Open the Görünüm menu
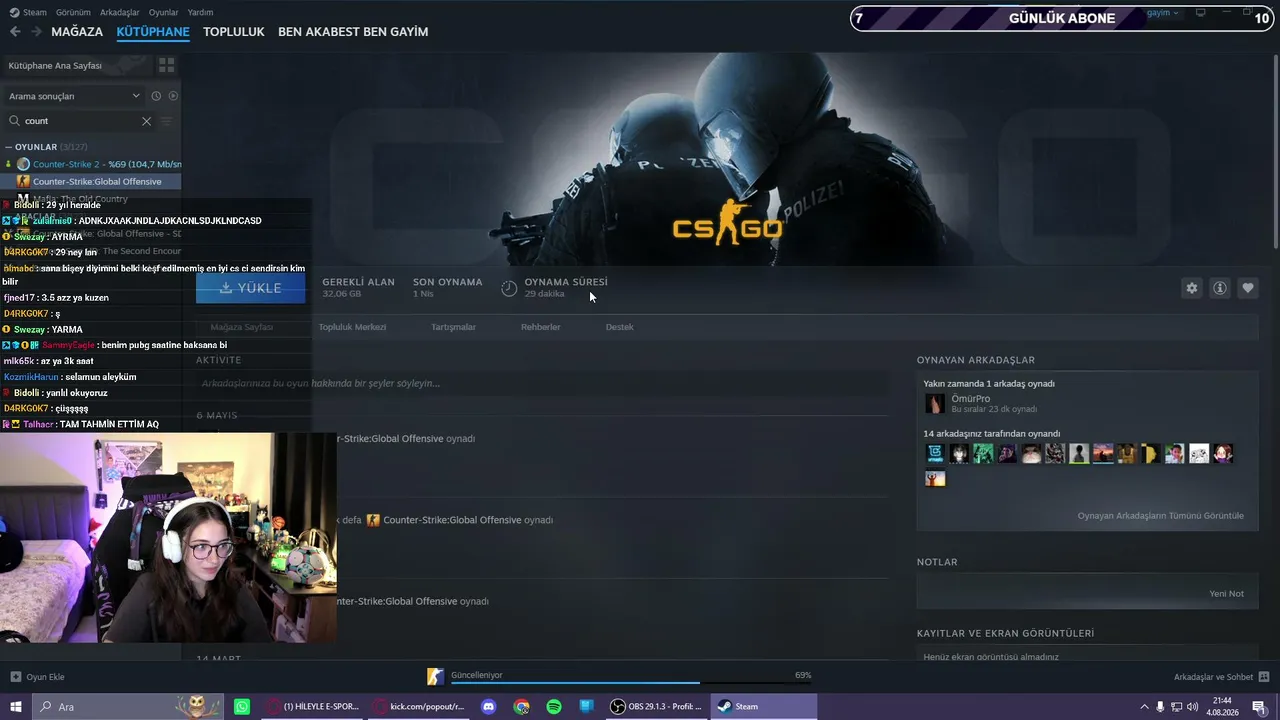This screenshot has width=1280, height=720. click(x=73, y=12)
